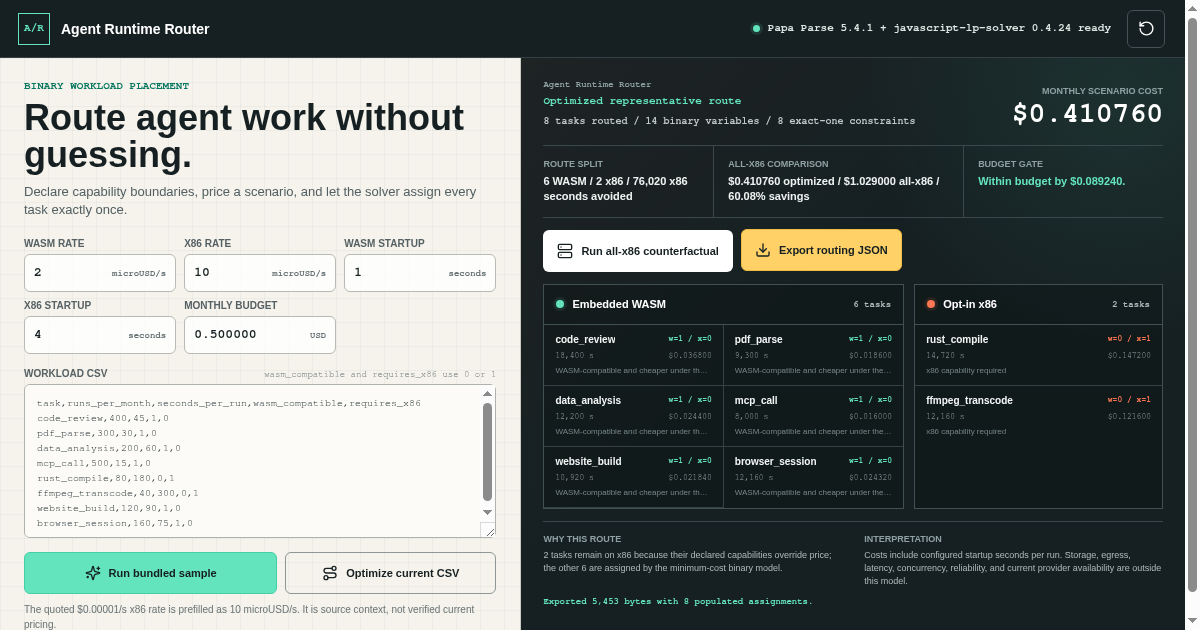Focus the x86 startup seconds field
This screenshot has width=1200, height=630.
pyautogui.click(x=100, y=335)
